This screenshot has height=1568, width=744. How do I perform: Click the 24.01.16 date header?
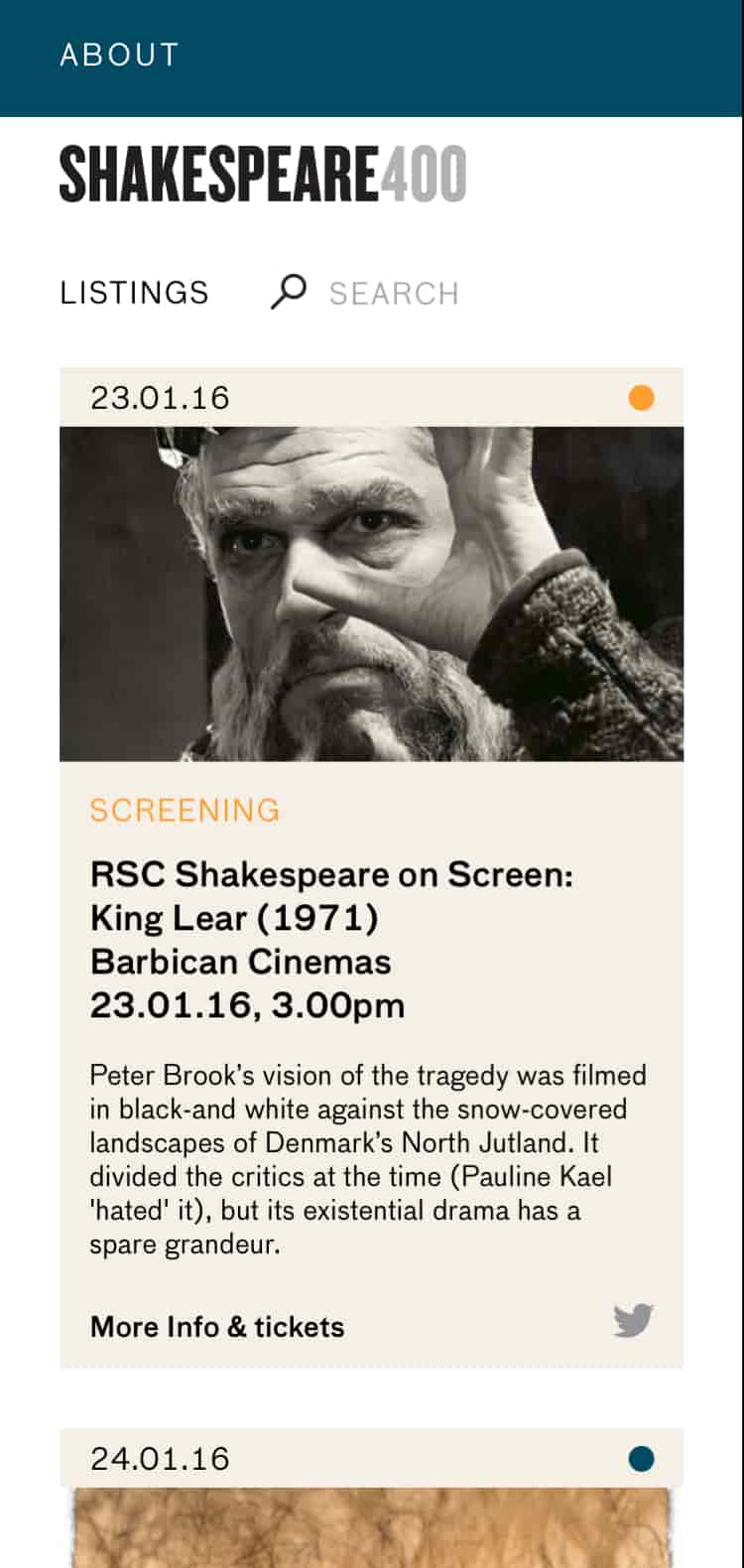pyautogui.click(x=160, y=1459)
